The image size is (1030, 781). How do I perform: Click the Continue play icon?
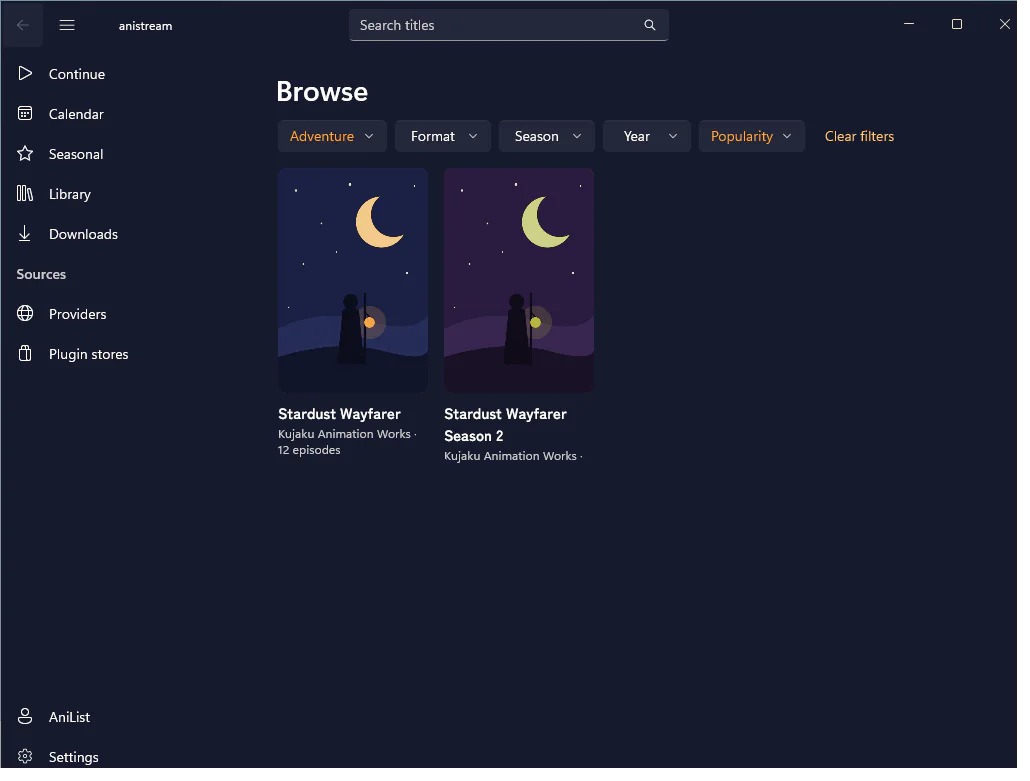coord(25,74)
